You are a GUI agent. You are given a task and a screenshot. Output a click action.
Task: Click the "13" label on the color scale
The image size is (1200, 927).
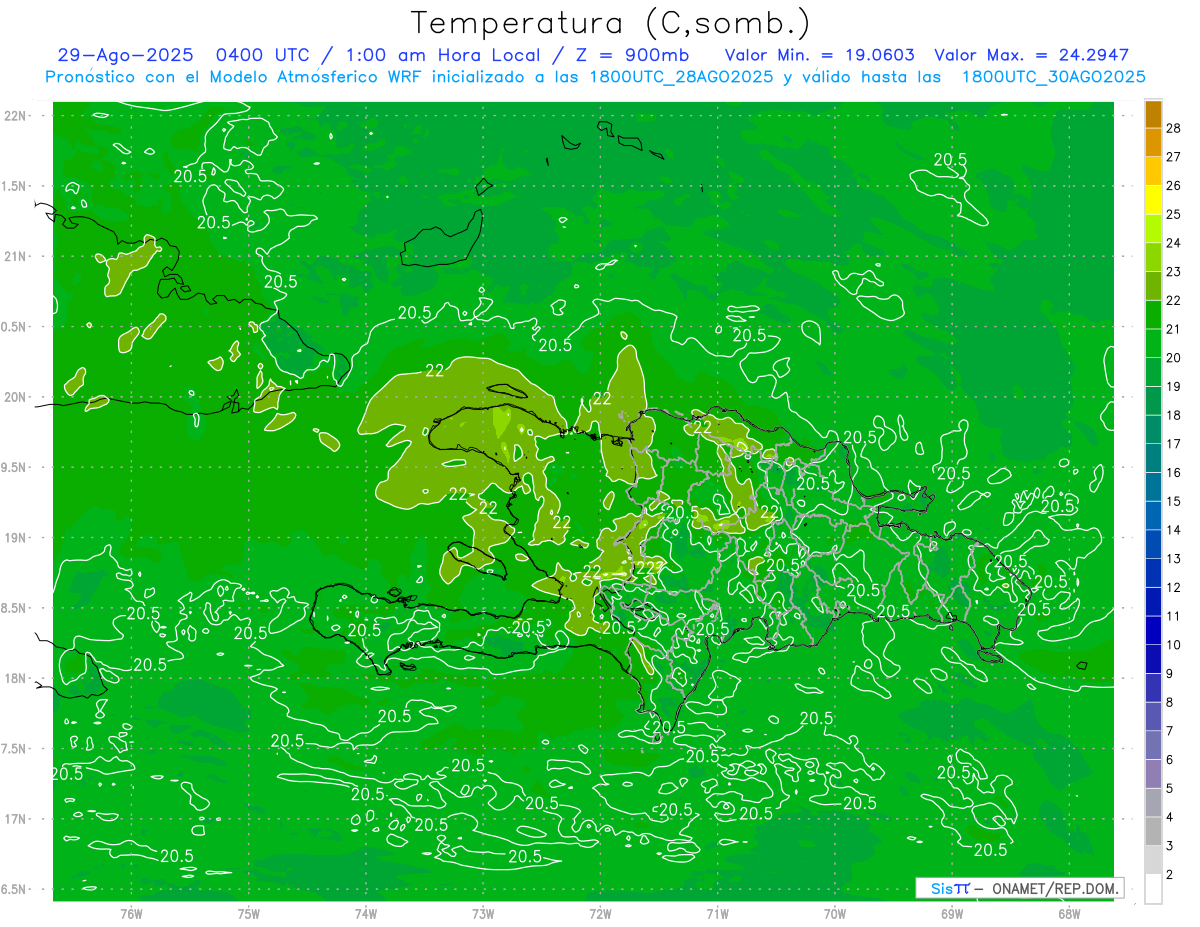(1174, 558)
